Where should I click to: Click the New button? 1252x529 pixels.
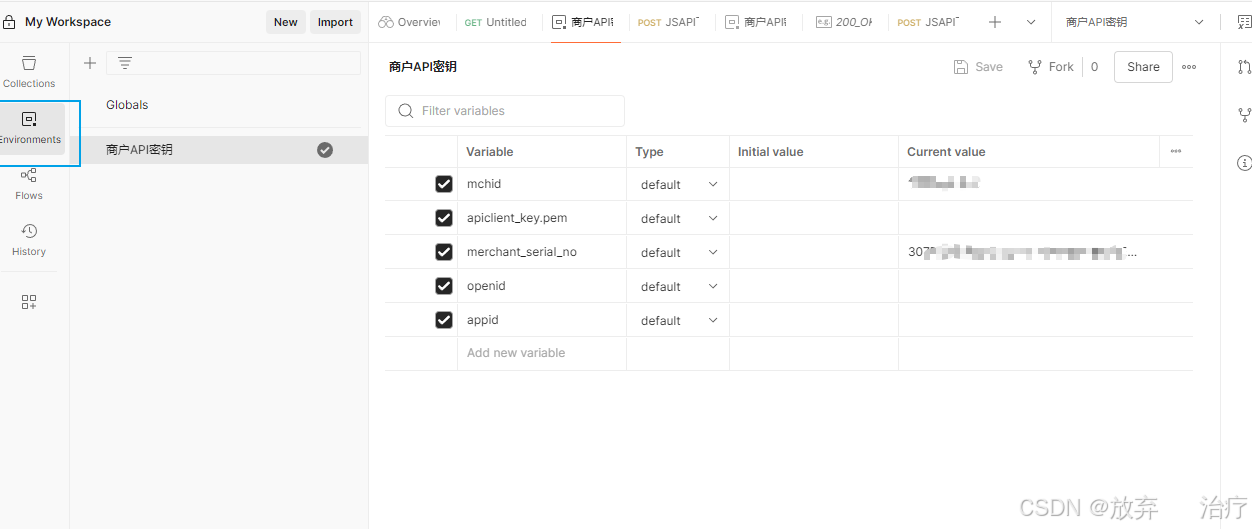tap(286, 22)
